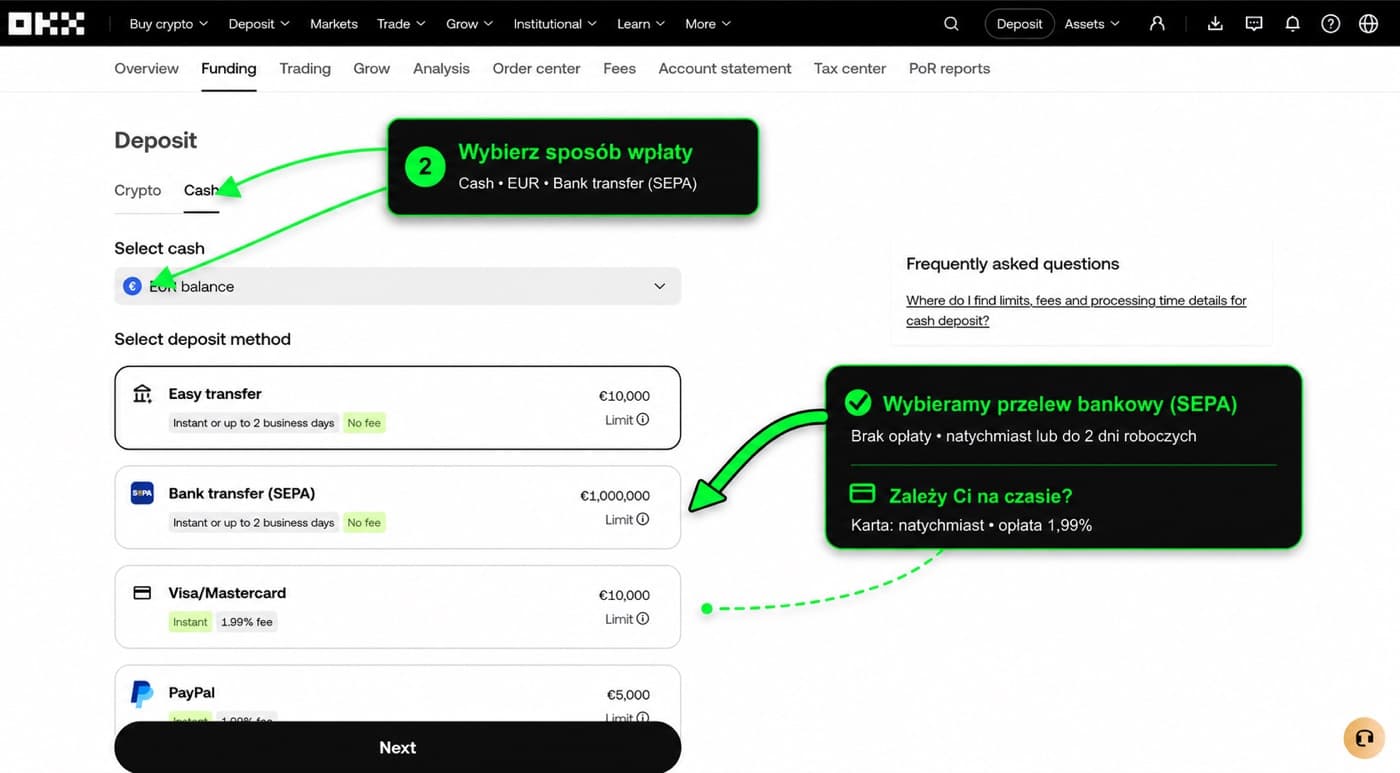Select the Easy transfer deposit method
This screenshot has height=773, width=1400.
(x=398, y=407)
